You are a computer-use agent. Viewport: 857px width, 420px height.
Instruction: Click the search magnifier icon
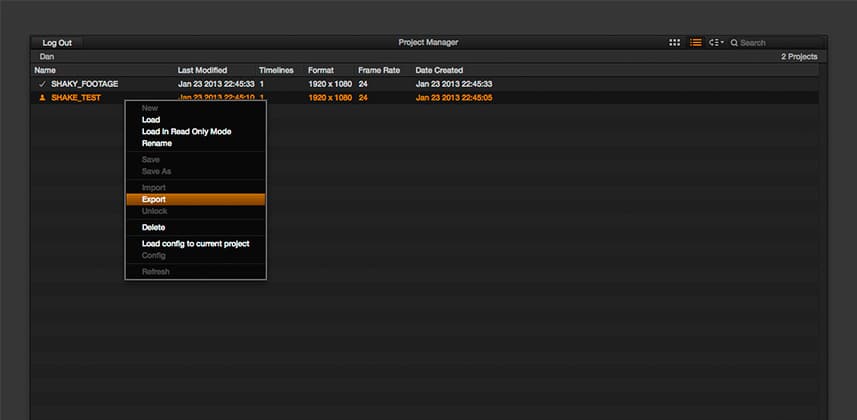(734, 43)
